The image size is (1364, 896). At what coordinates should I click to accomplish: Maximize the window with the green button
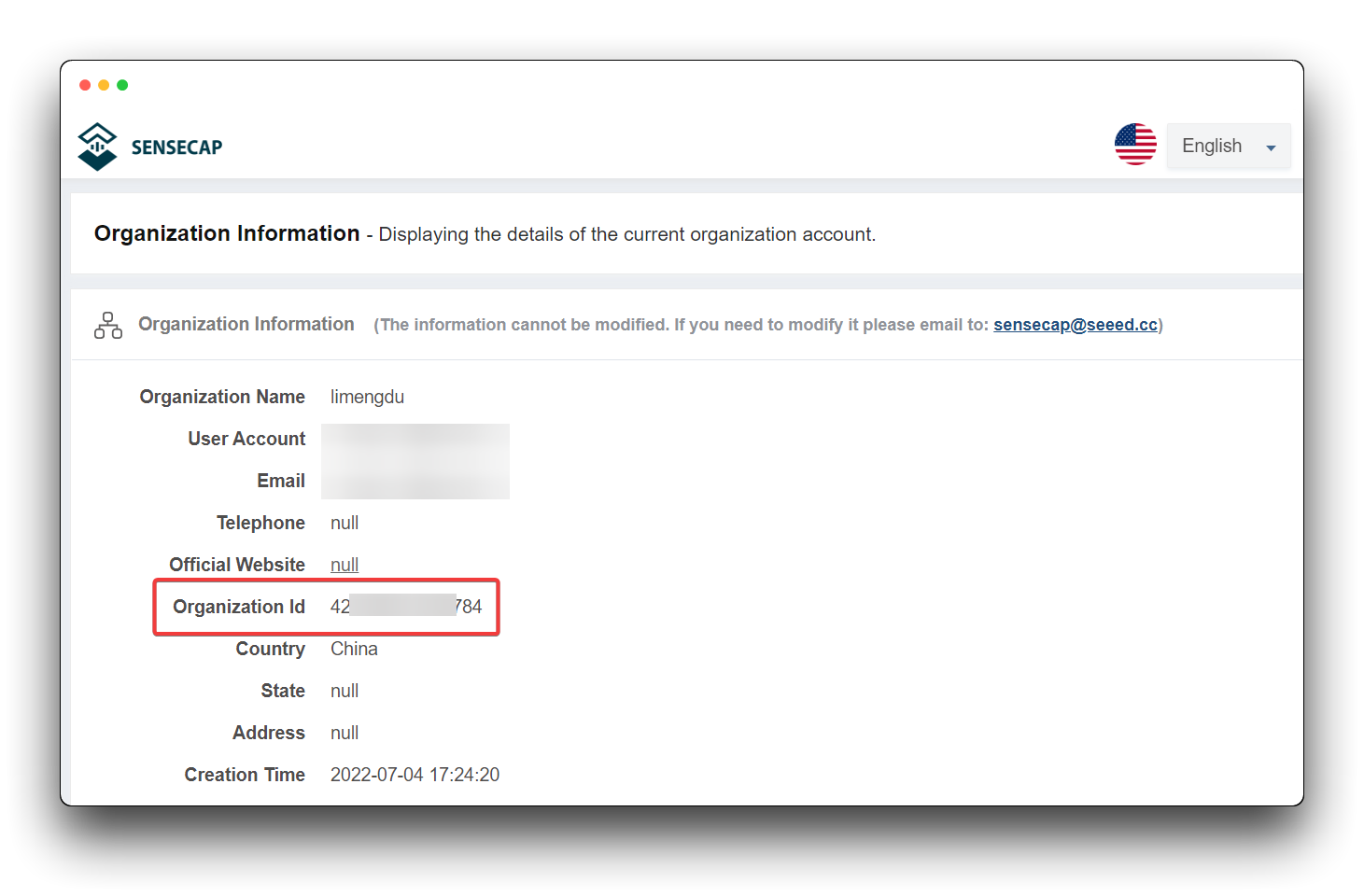click(122, 85)
